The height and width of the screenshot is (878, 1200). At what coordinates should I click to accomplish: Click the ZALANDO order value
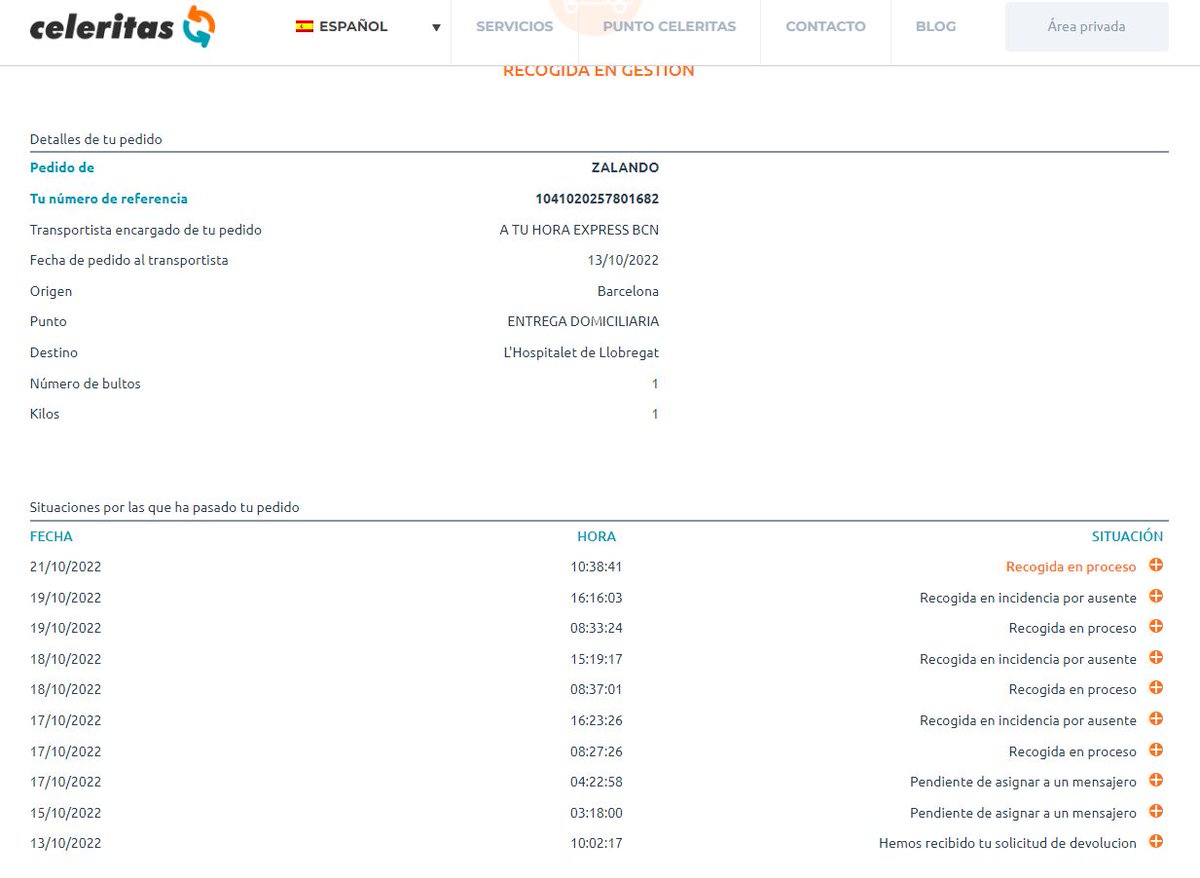(625, 168)
